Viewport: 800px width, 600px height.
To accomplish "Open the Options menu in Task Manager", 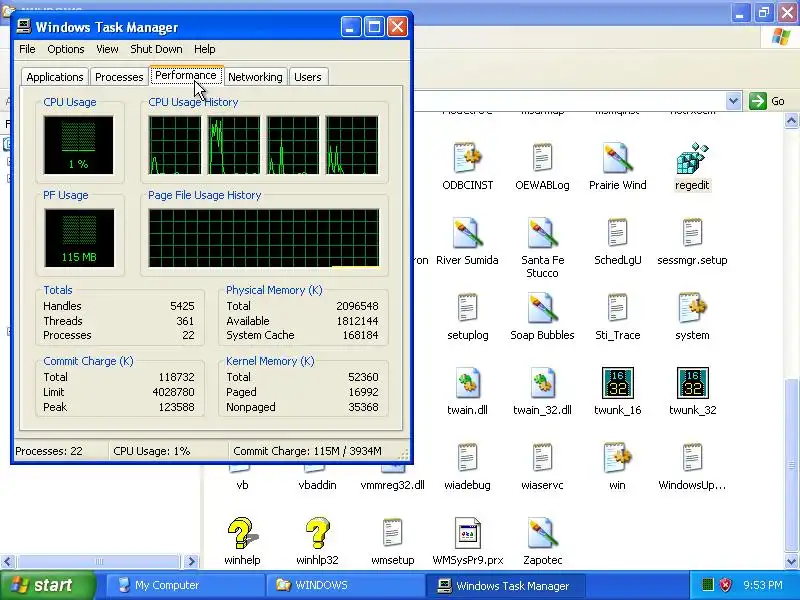I will point(66,49).
